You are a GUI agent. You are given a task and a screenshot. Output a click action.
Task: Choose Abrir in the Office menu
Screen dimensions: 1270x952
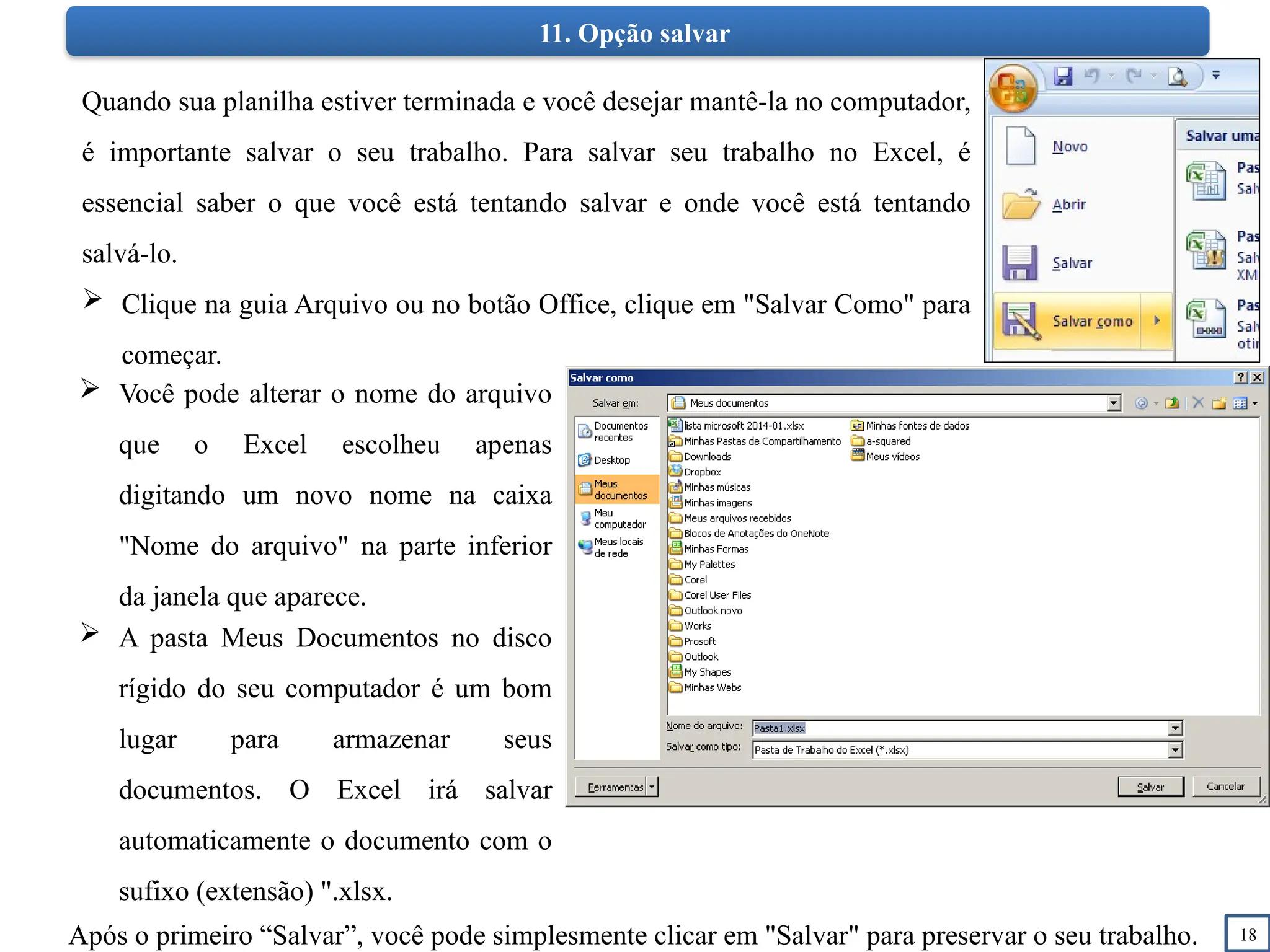click(1083, 205)
